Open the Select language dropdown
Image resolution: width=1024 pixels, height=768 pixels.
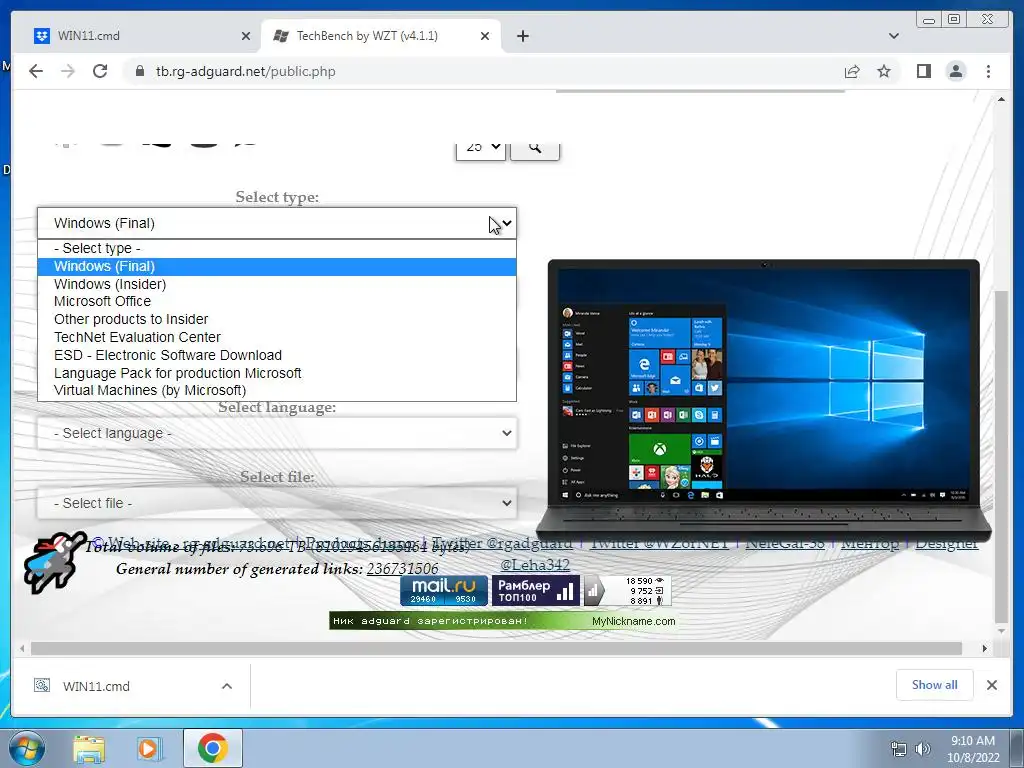277,433
